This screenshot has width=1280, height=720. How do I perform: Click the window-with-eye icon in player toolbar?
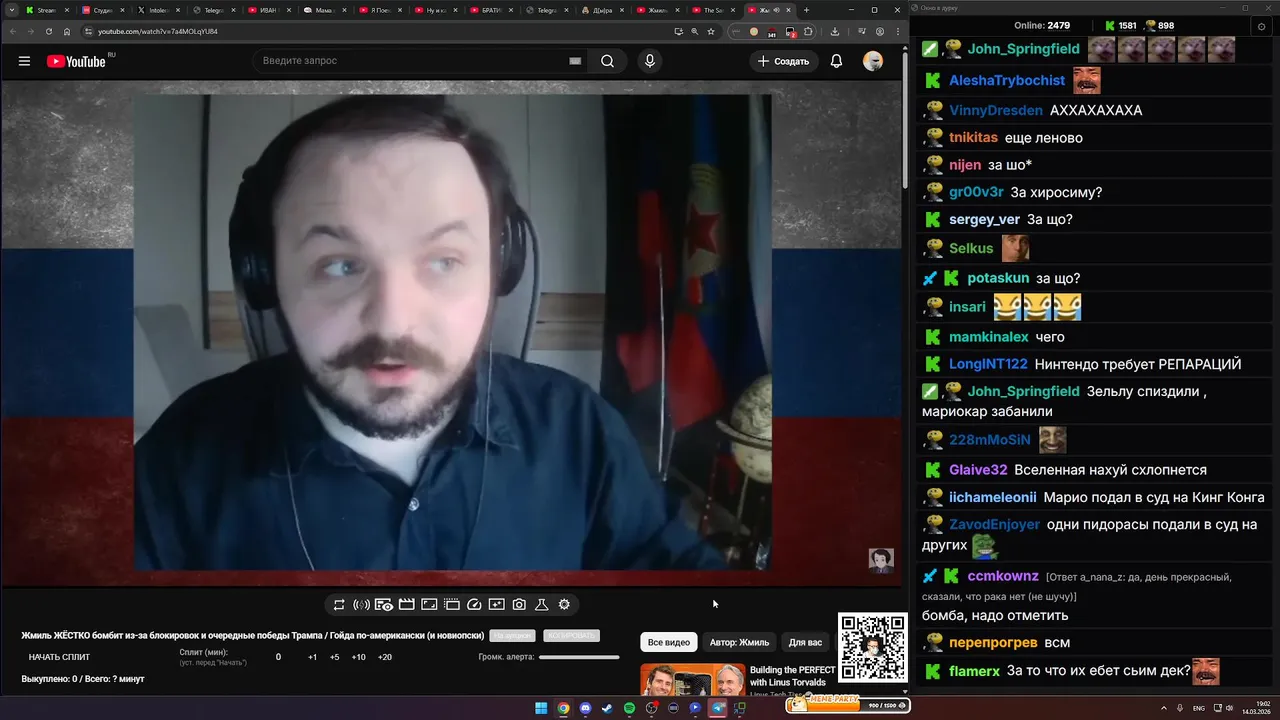[384, 604]
